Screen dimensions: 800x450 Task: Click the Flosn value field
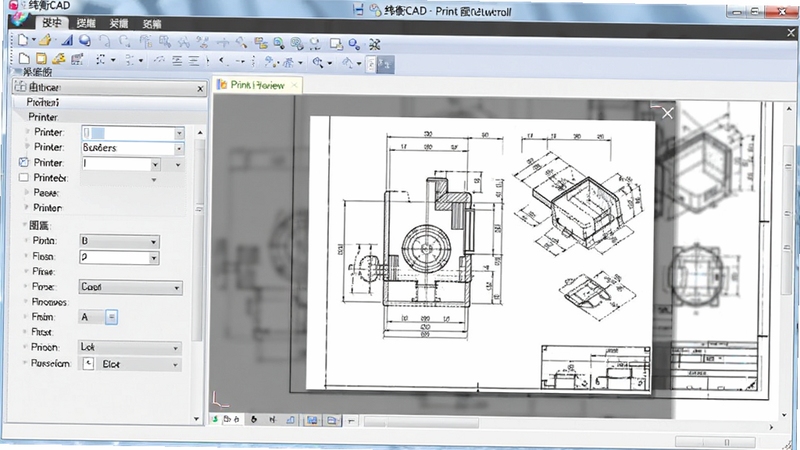point(114,257)
